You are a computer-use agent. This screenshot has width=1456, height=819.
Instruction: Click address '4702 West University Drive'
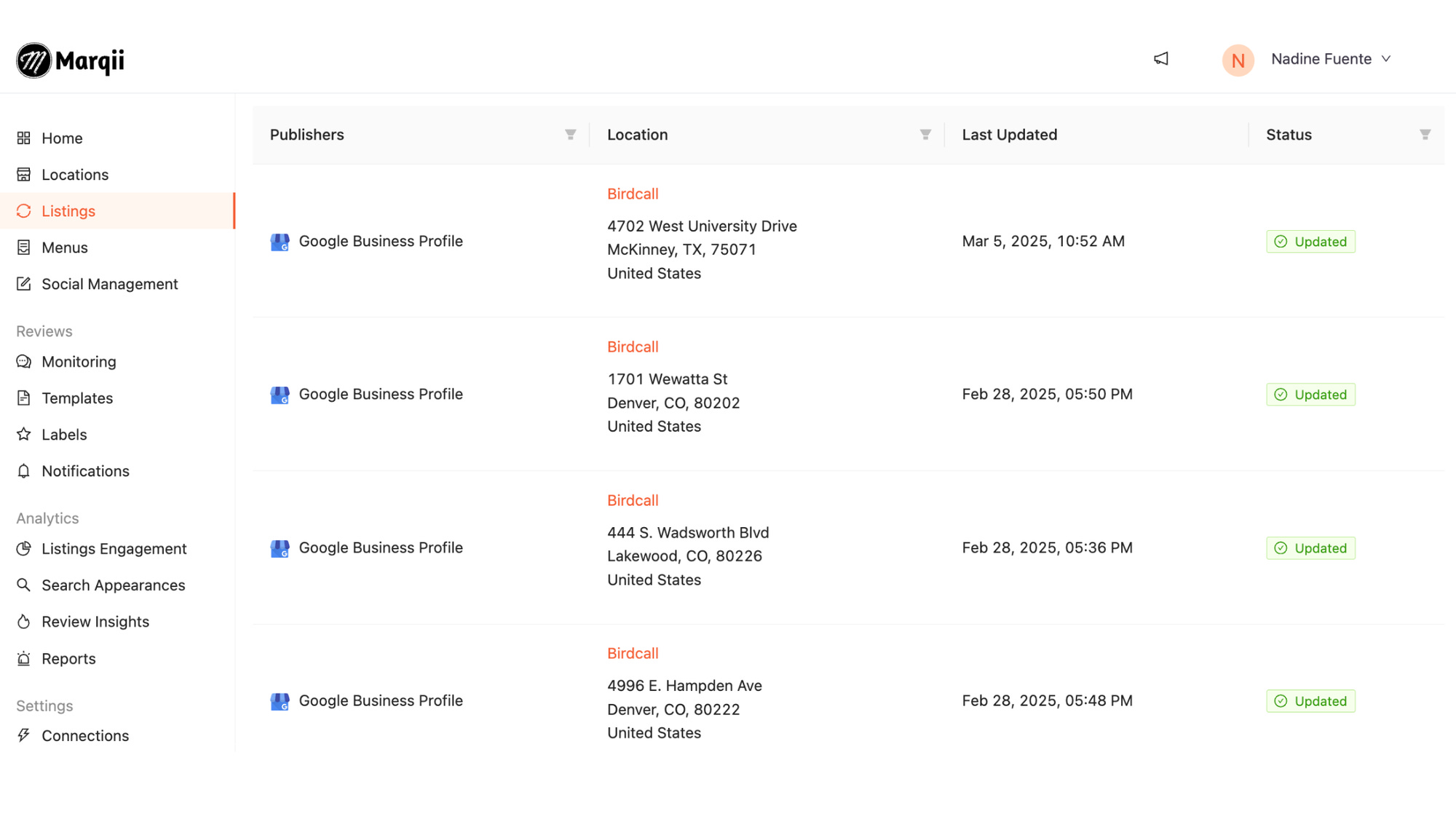(x=702, y=226)
